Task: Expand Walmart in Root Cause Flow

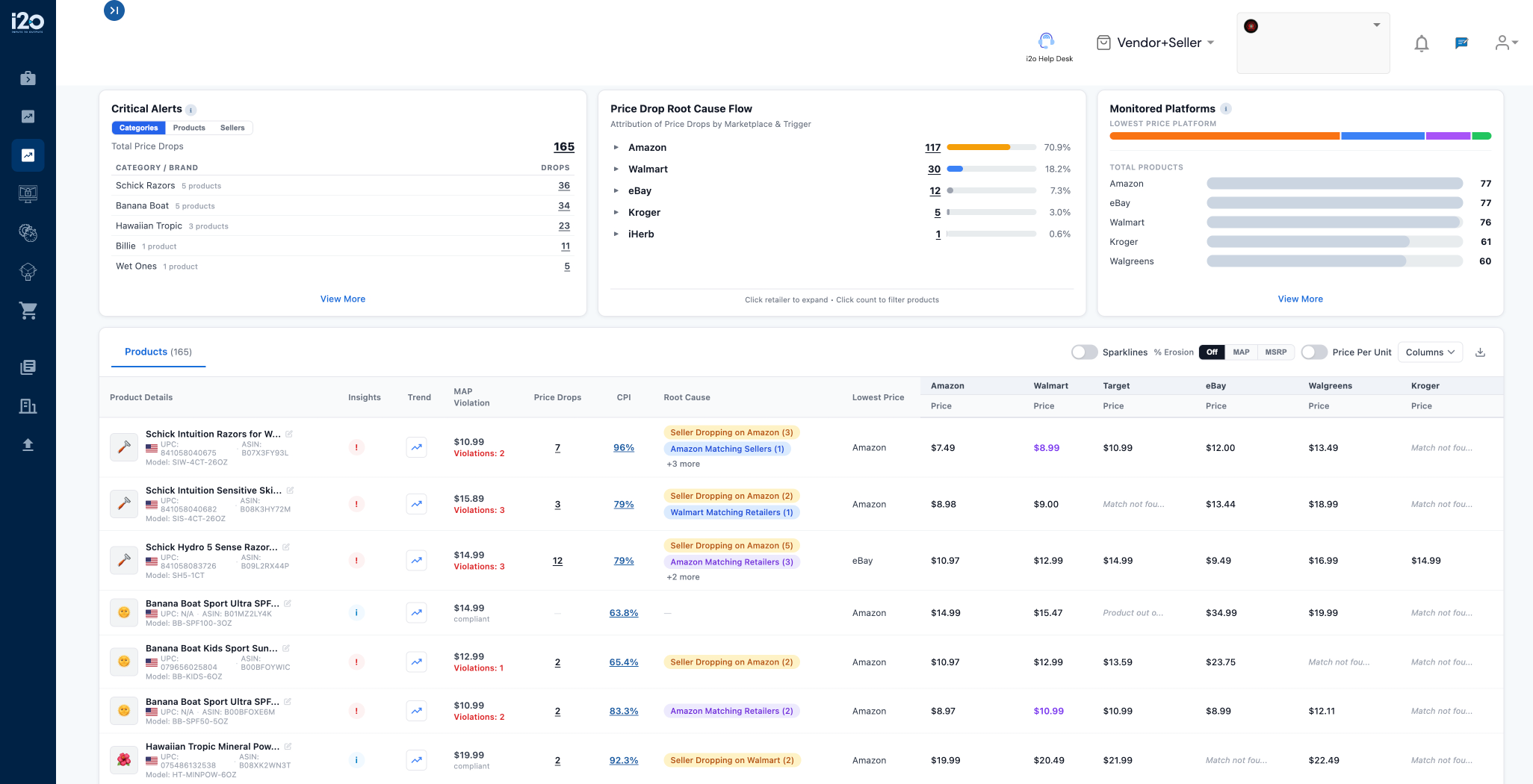Action: pos(616,169)
